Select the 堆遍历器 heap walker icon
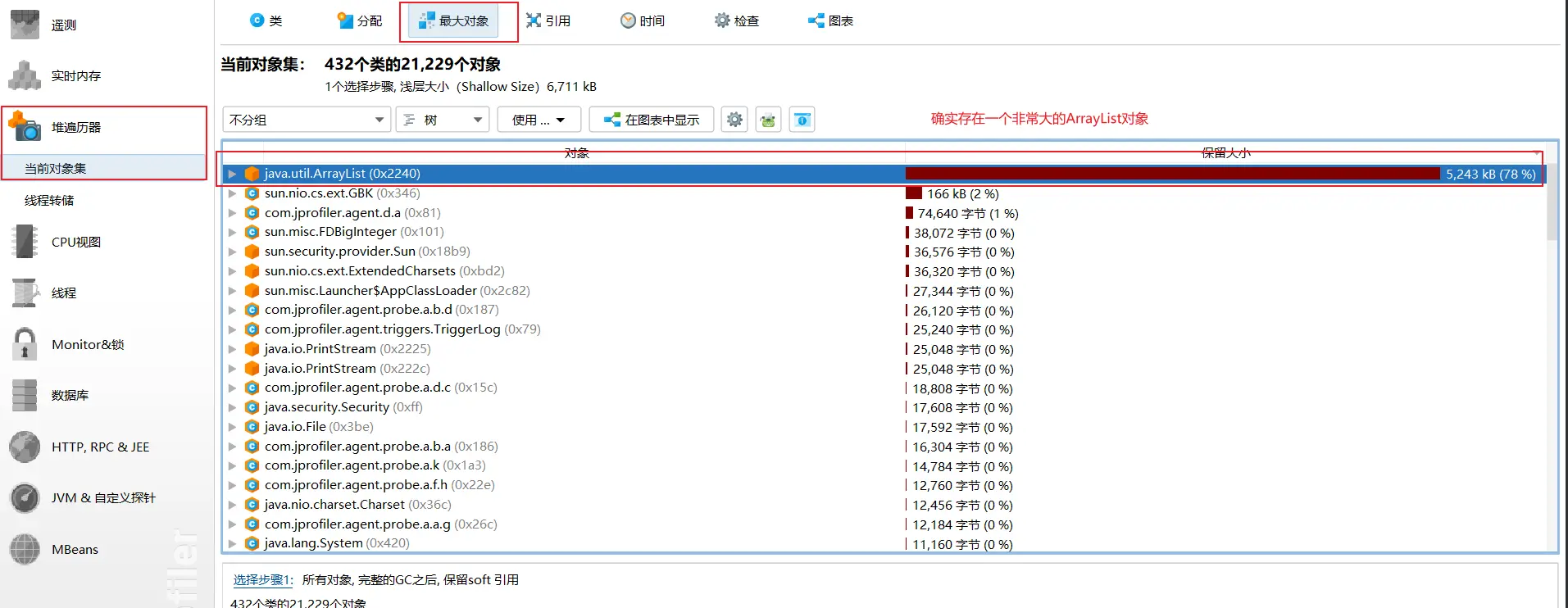This screenshot has height=608, width=1568. point(25,126)
